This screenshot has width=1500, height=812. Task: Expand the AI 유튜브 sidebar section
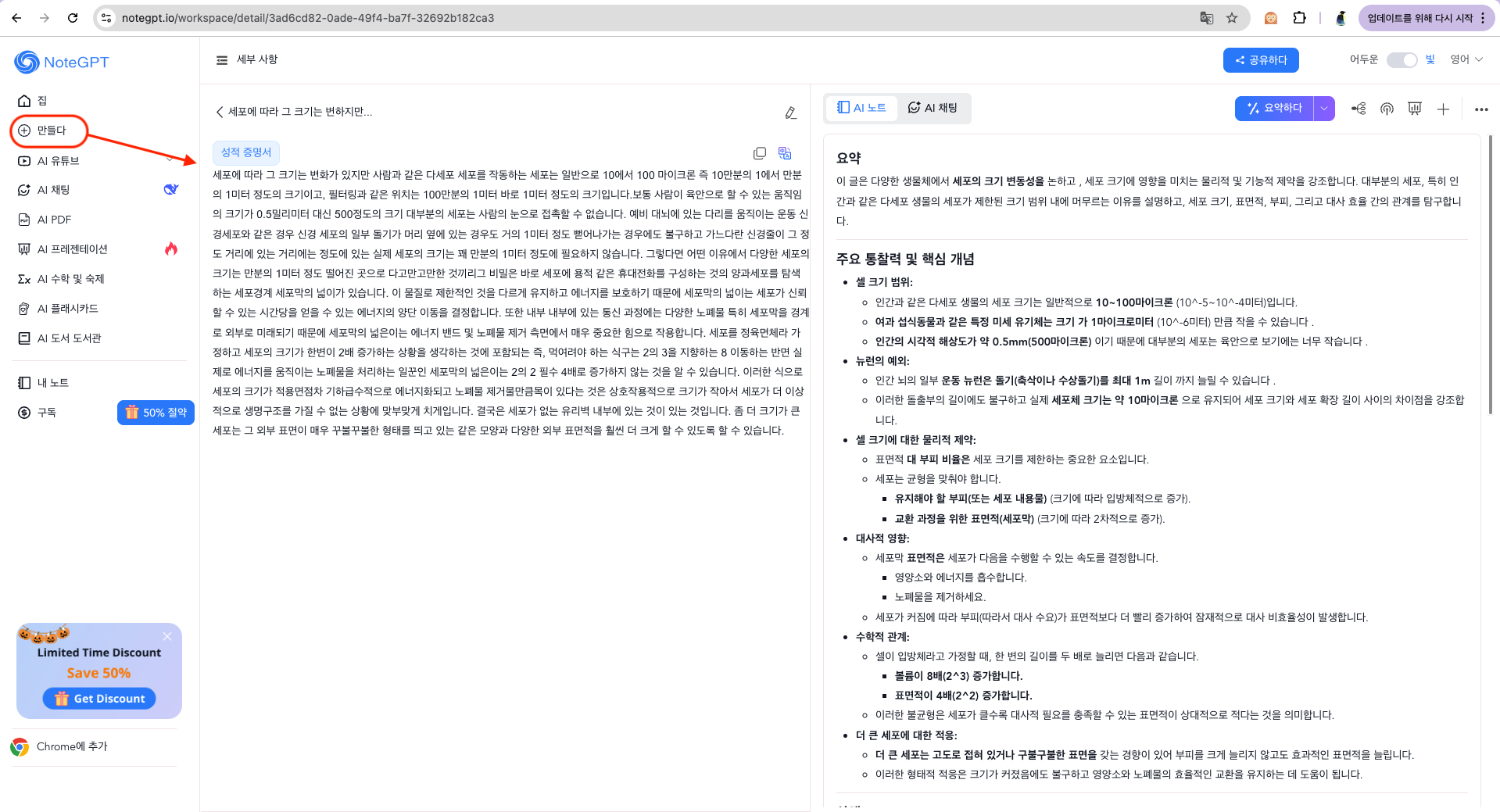[x=170, y=160]
